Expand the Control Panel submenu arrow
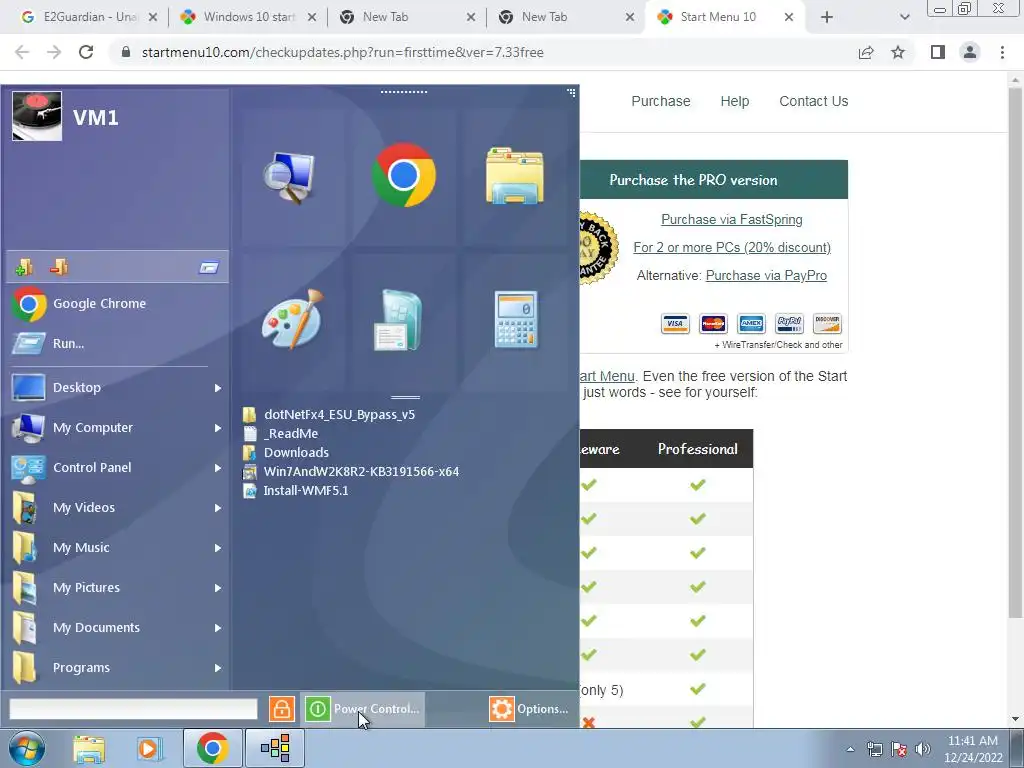Viewport: 1024px width, 768px height. (x=218, y=468)
